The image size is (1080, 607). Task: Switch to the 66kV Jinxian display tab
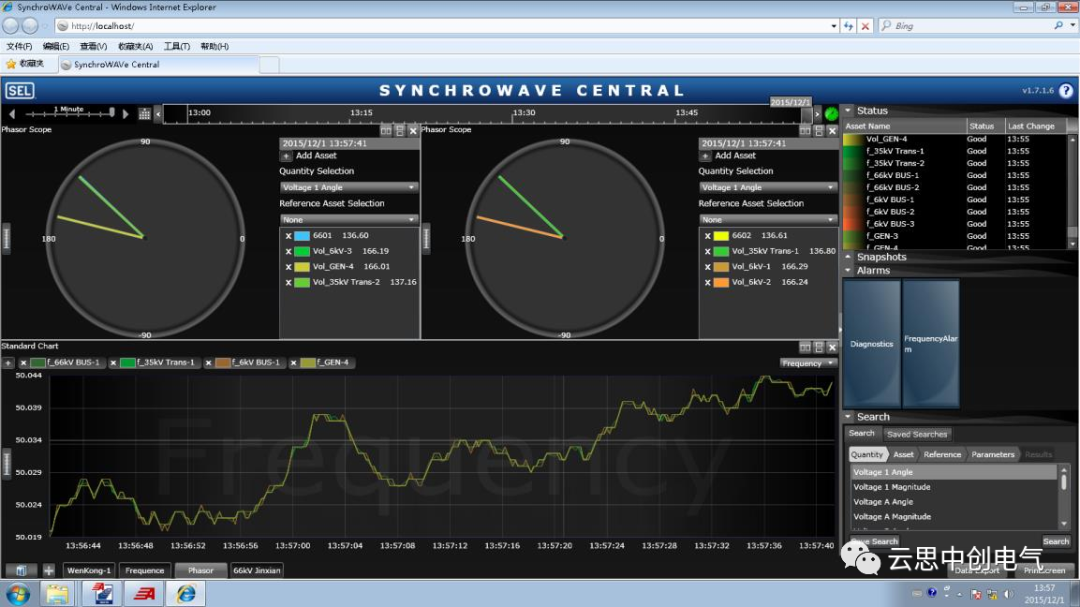[257, 570]
